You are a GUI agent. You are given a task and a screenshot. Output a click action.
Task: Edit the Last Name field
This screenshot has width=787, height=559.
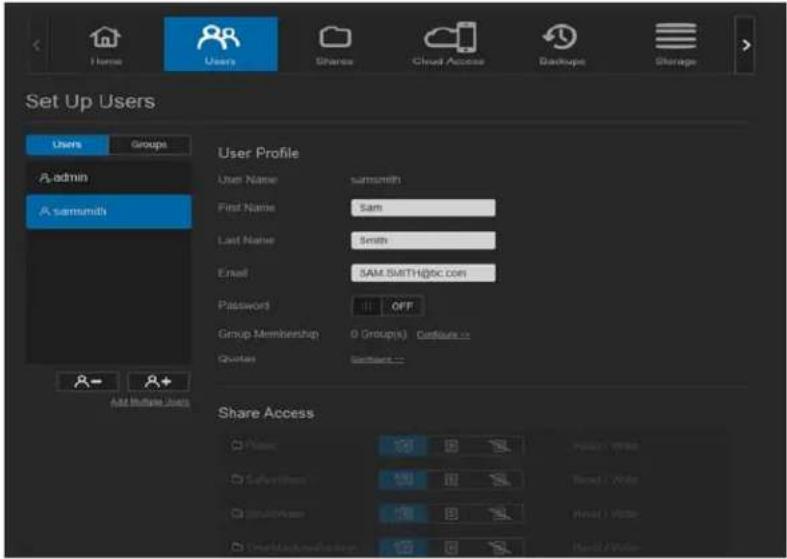pyautogui.click(x=423, y=240)
